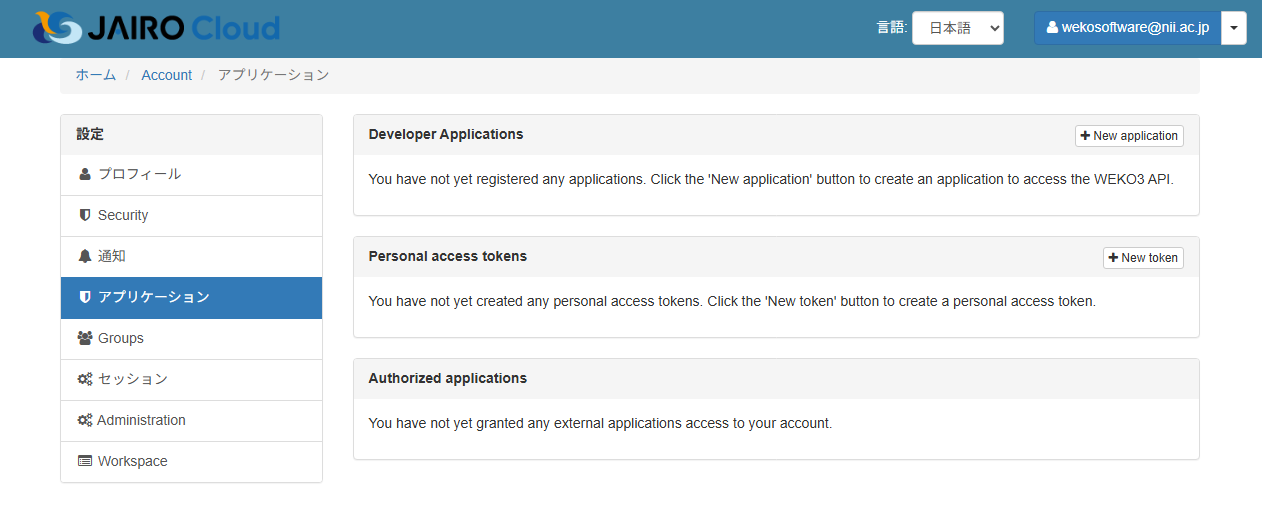This screenshot has width=1262, height=515.
Task: Click the JAIRO Cloud logo
Action: pyautogui.click(x=156, y=28)
